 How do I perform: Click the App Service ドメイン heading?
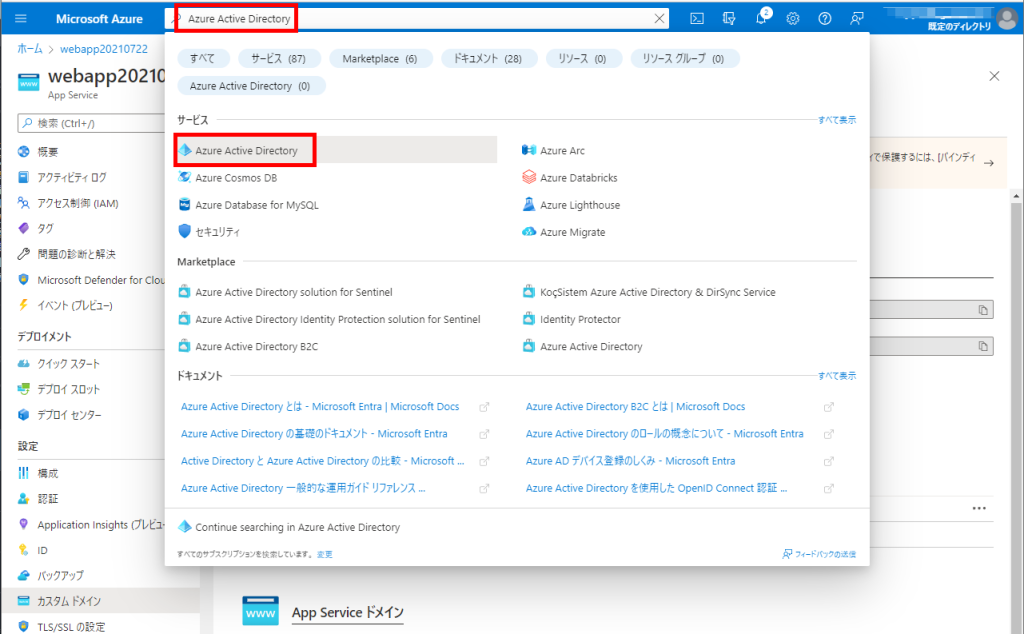347,612
